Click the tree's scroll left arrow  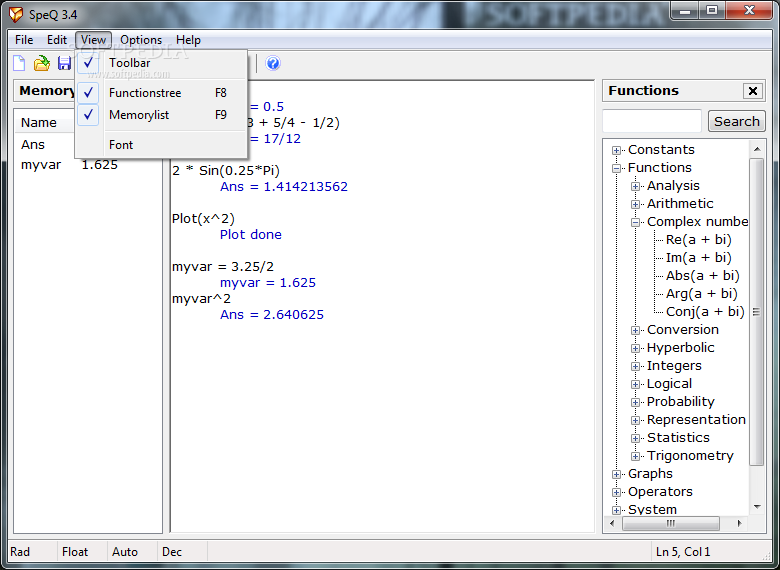coord(612,523)
